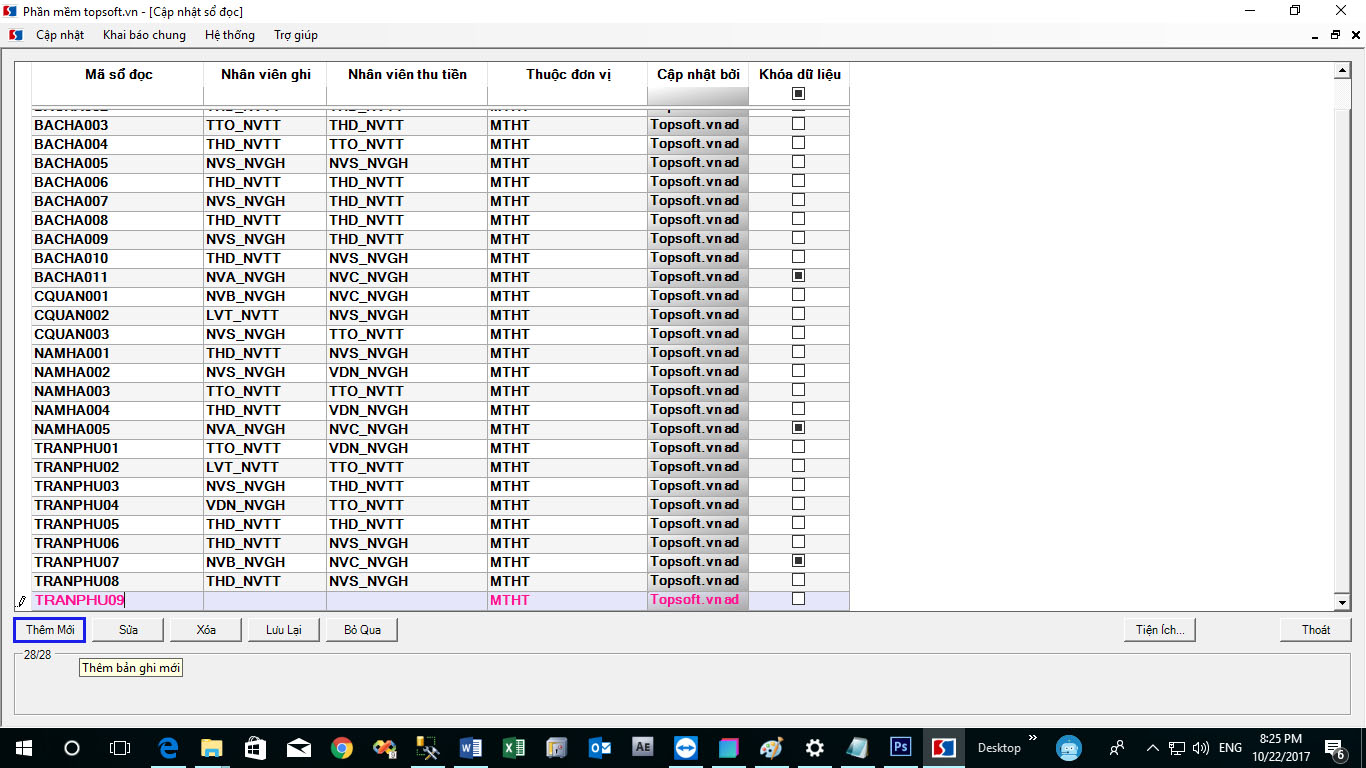Open the Tiện ích... button
This screenshot has height=768, width=1366.
[1160, 630]
